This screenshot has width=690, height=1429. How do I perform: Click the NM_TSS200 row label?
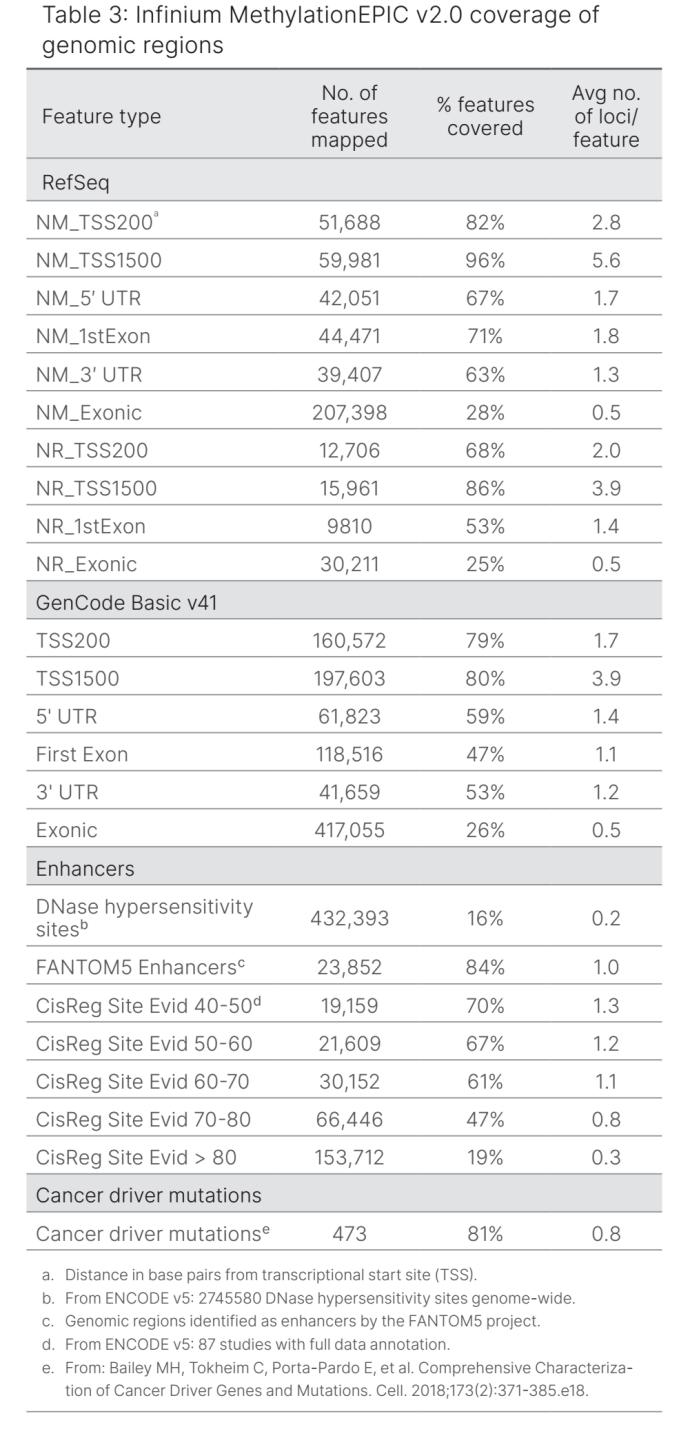[92, 222]
